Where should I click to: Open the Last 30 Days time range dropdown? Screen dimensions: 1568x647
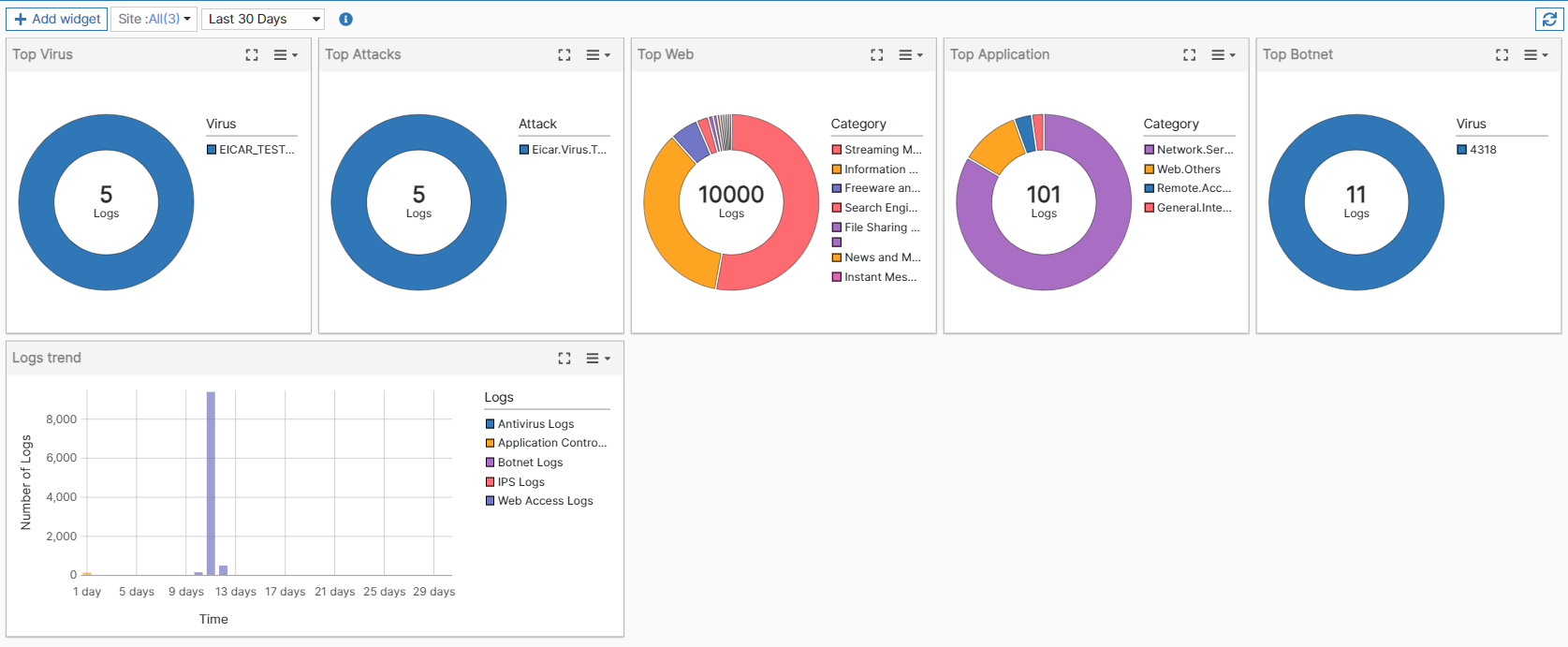263,19
